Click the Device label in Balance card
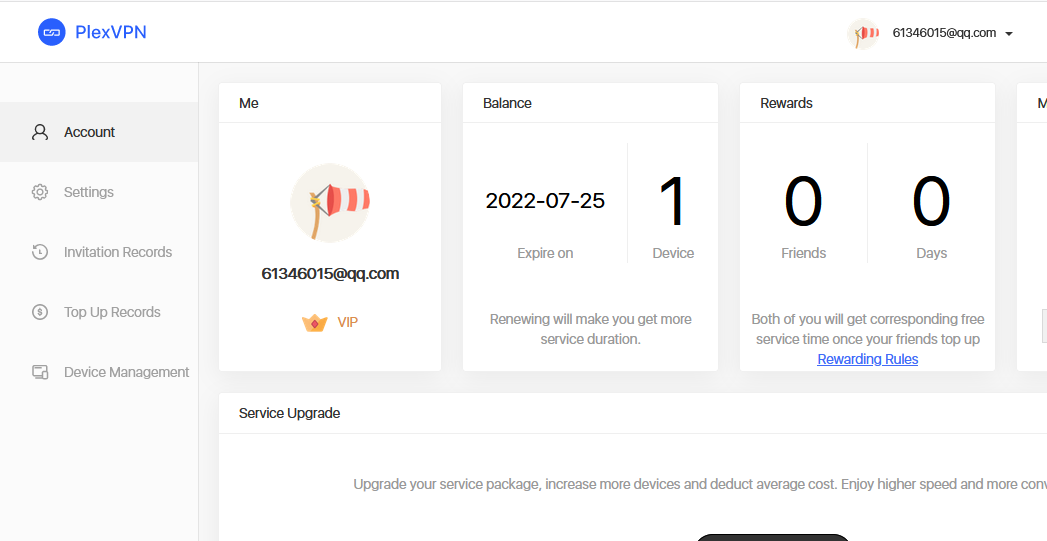The height and width of the screenshot is (541, 1047). (x=673, y=253)
